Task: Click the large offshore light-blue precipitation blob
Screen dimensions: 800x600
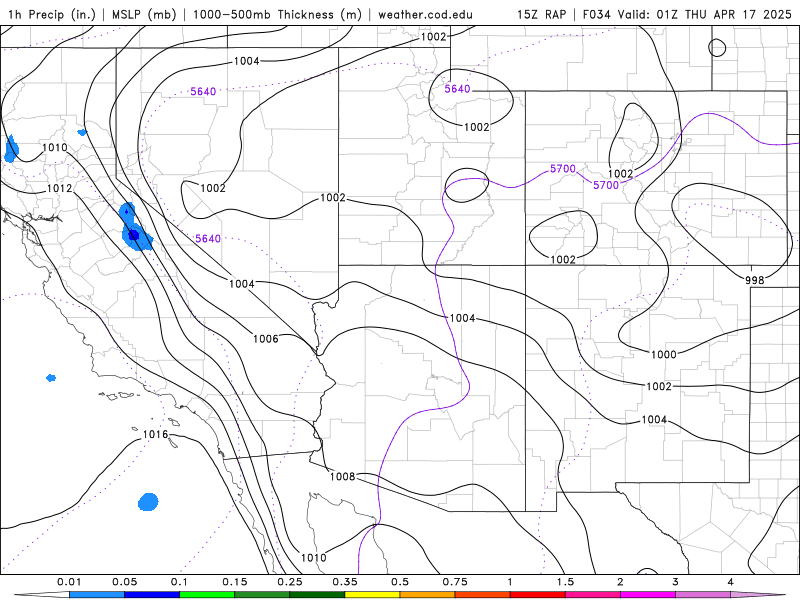Action: [x=148, y=502]
